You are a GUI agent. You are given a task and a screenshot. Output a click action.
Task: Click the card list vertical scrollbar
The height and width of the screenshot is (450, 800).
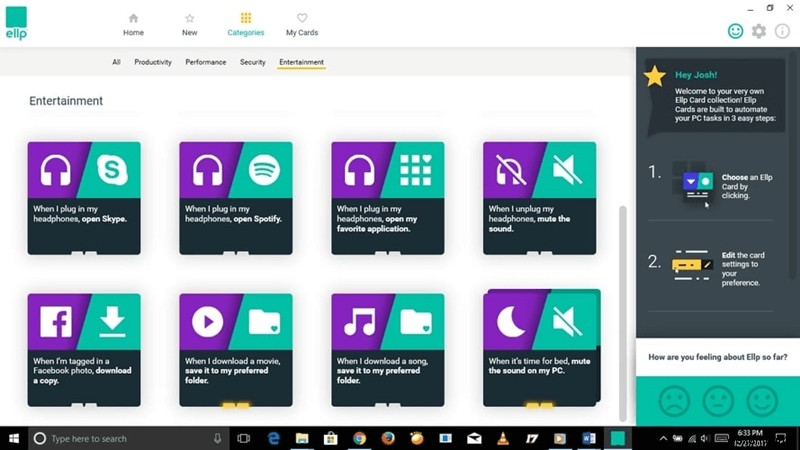(x=622, y=313)
